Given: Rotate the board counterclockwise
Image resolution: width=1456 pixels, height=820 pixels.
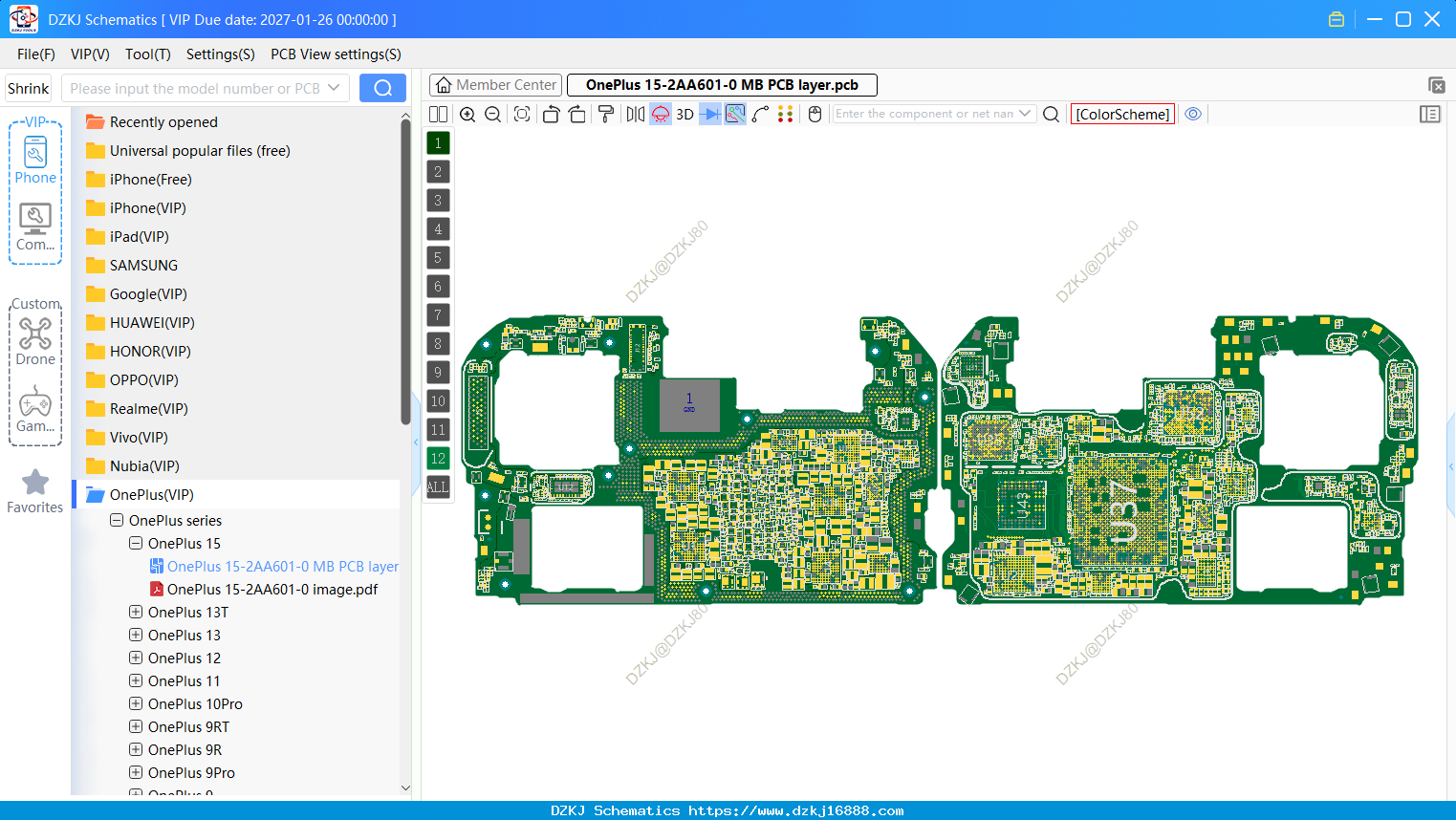Looking at the screenshot, I should 551,114.
